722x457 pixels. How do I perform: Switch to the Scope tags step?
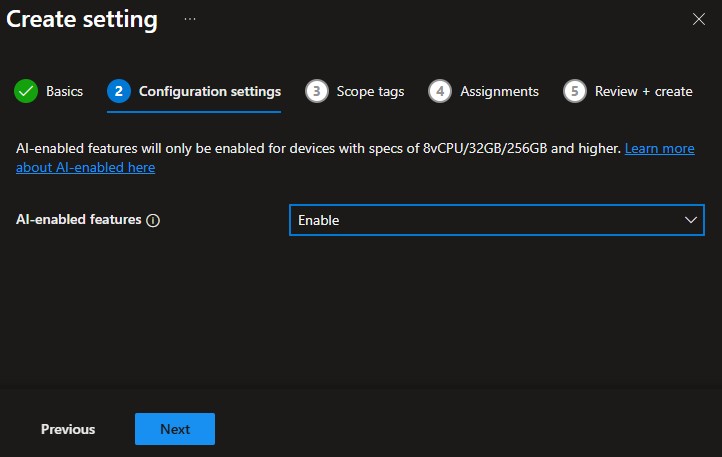click(370, 91)
